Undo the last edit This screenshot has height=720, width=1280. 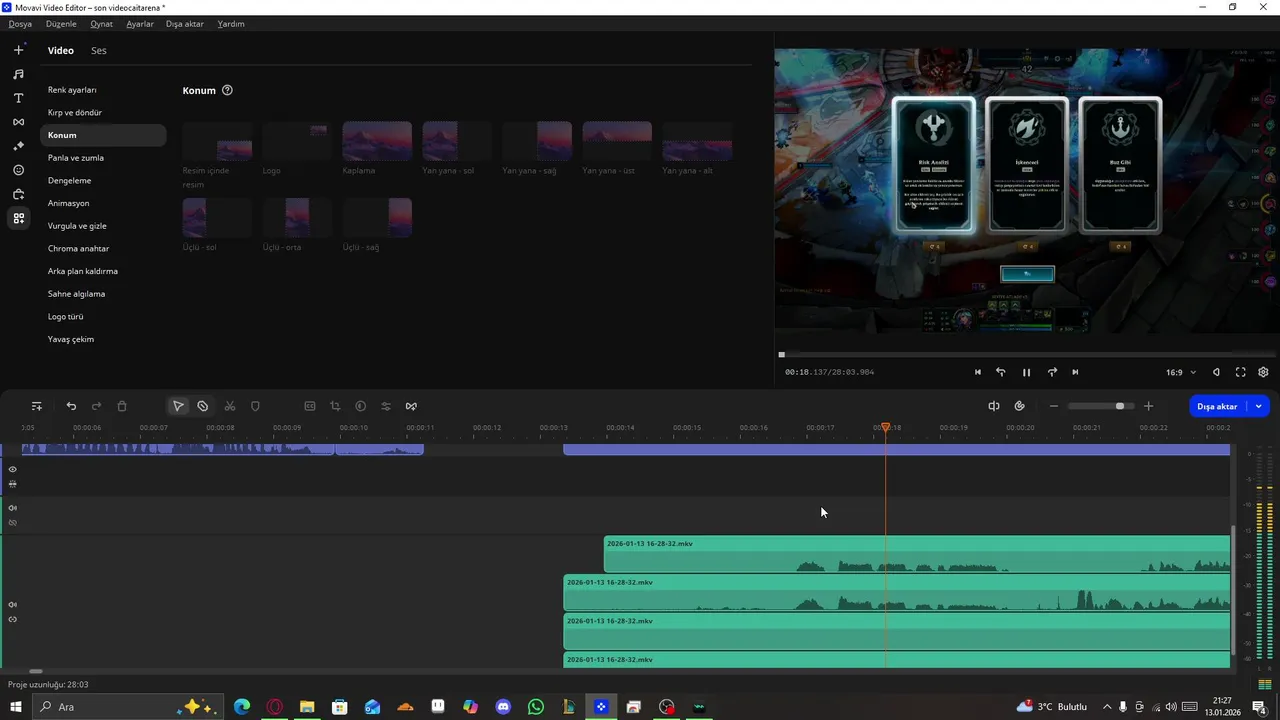[x=71, y=406]
